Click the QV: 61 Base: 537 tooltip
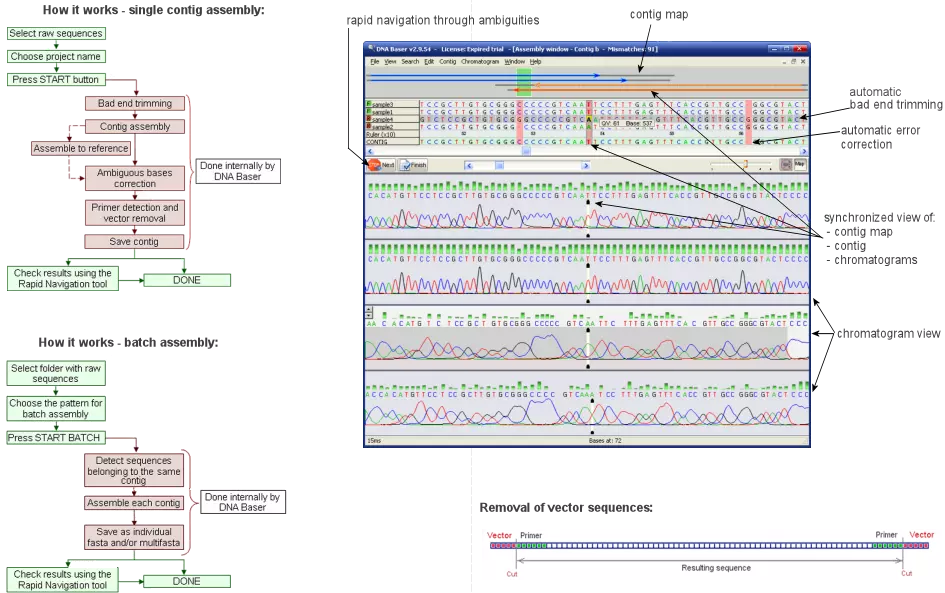Viewport: 945px width, 593px height. 627,124
